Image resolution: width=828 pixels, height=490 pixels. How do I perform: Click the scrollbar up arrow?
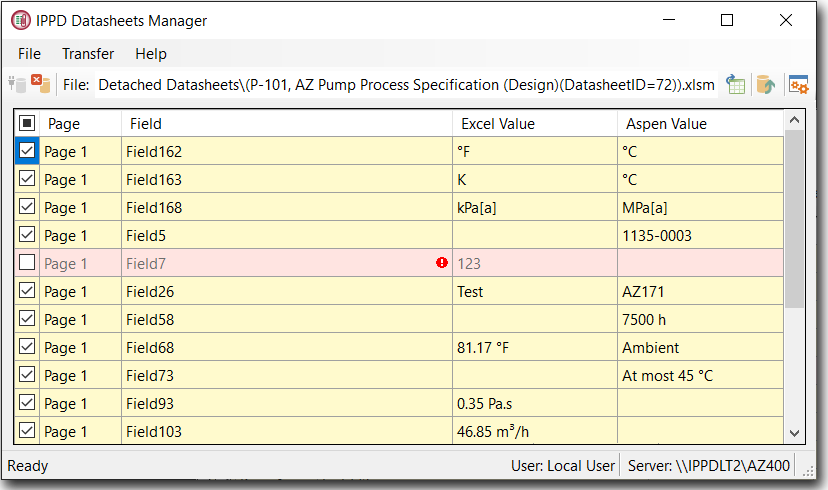click(795, 121)
